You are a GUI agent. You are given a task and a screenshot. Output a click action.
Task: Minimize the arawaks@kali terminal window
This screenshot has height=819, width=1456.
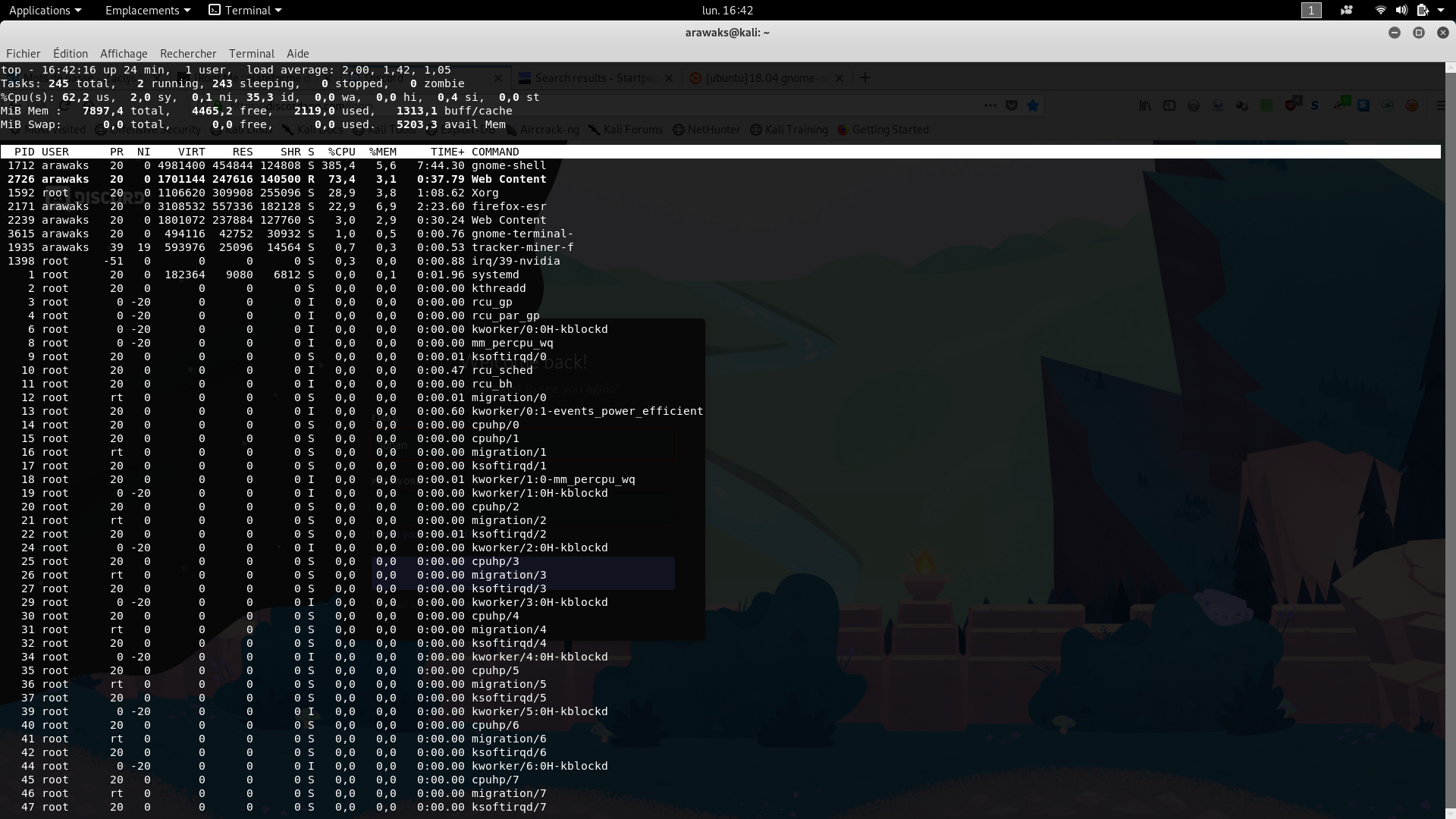1394,33
